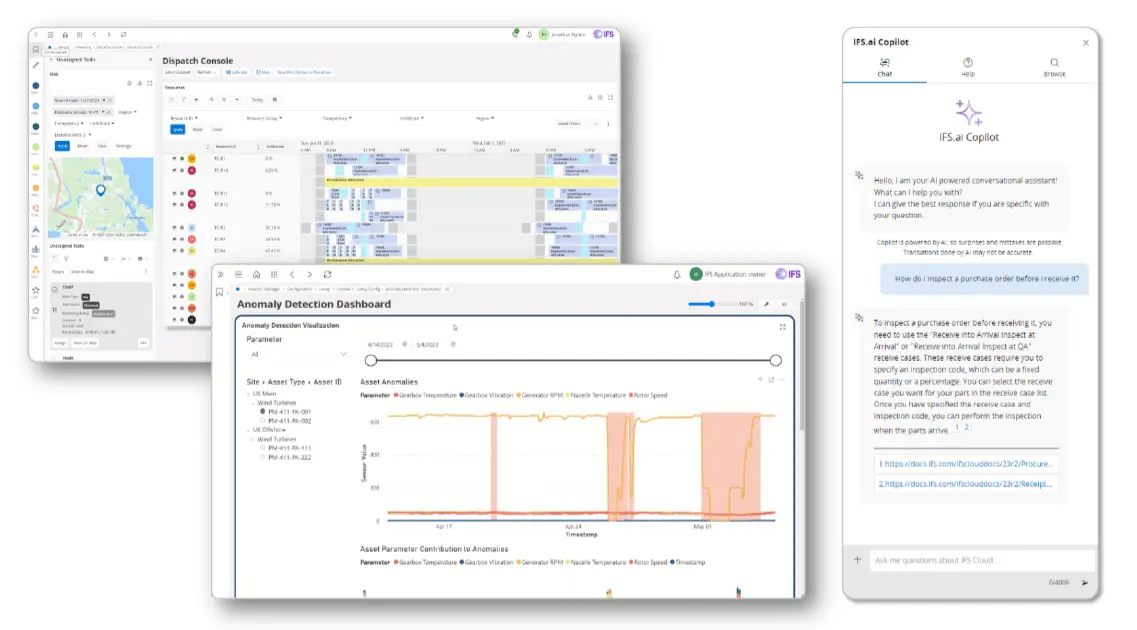Open apps grid in Anomaly Dashboard window
This screenshot has width=1137, height=630.
click(x=274, y=275)
